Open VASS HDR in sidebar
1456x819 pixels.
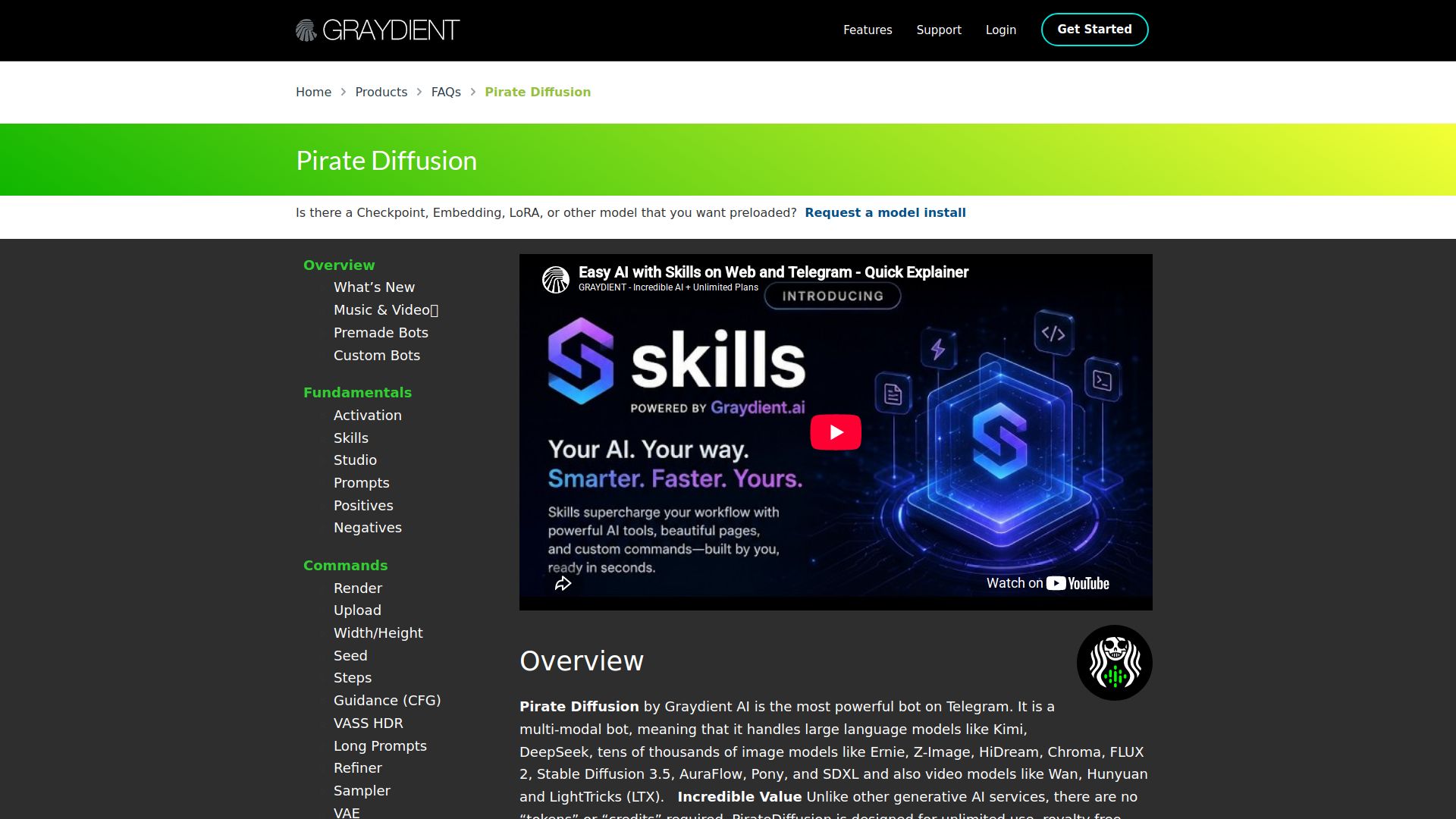369,723
